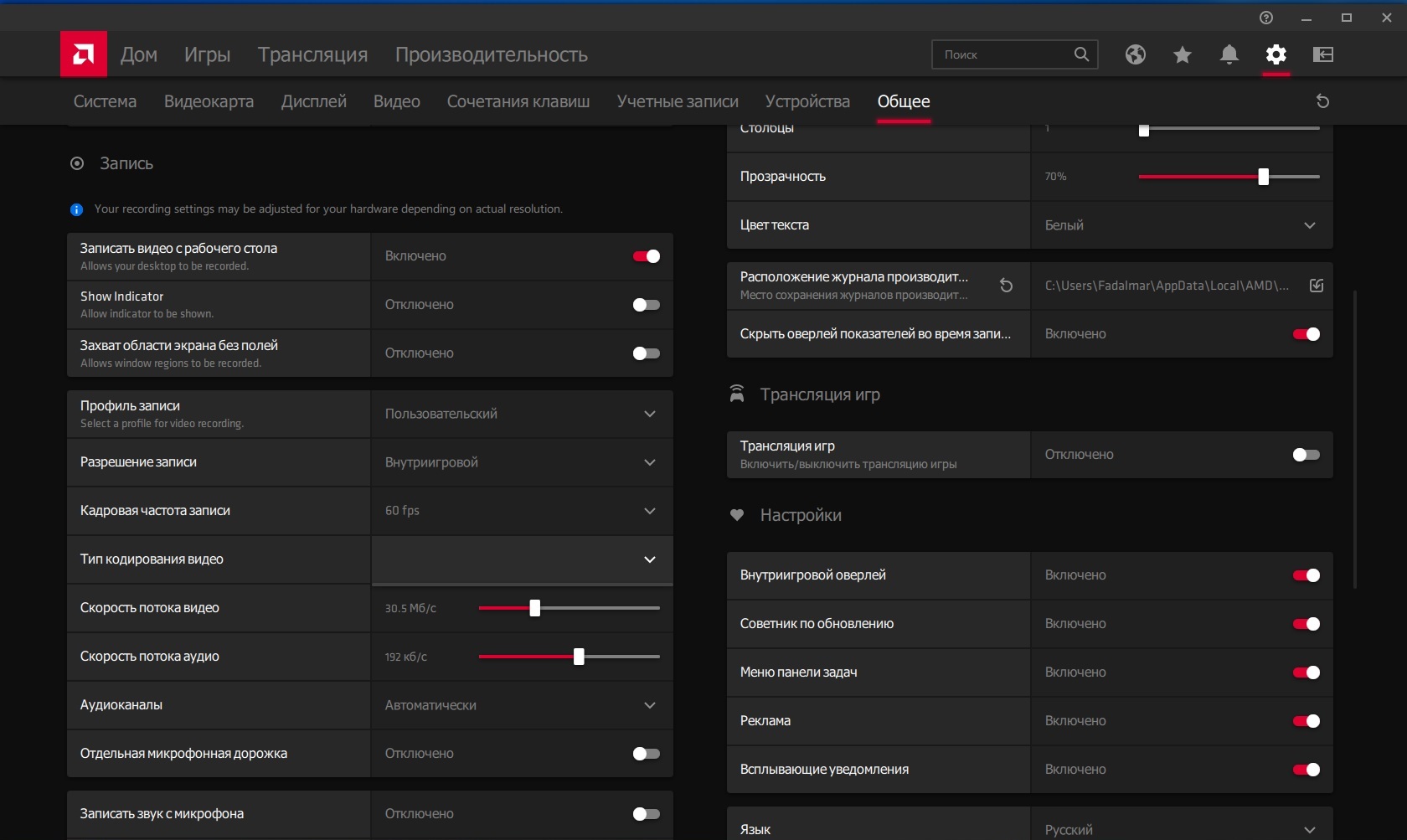Viewport: 1407px width, 840px height.
Task: Enable Show Indicator toggle
Action: (646, 305)
